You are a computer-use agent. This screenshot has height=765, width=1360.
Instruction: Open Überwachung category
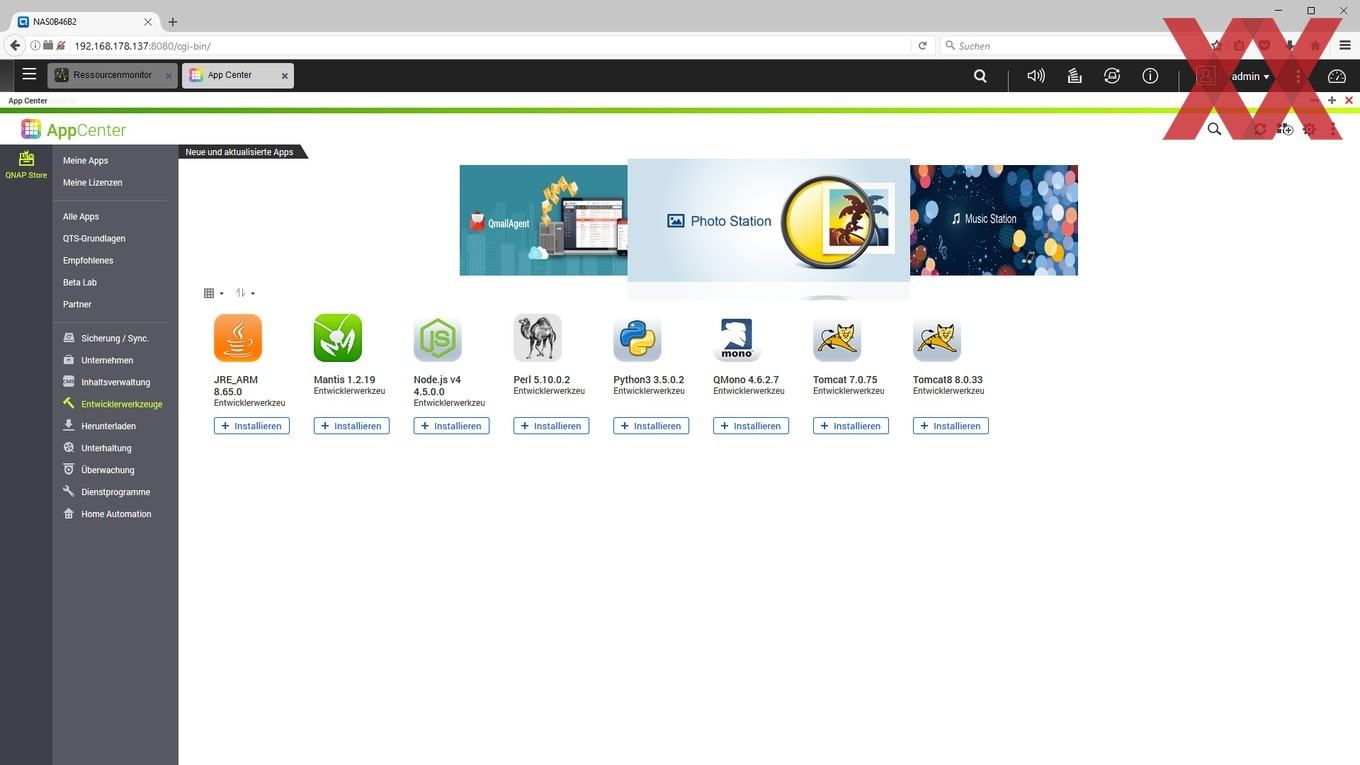(107, 470)
